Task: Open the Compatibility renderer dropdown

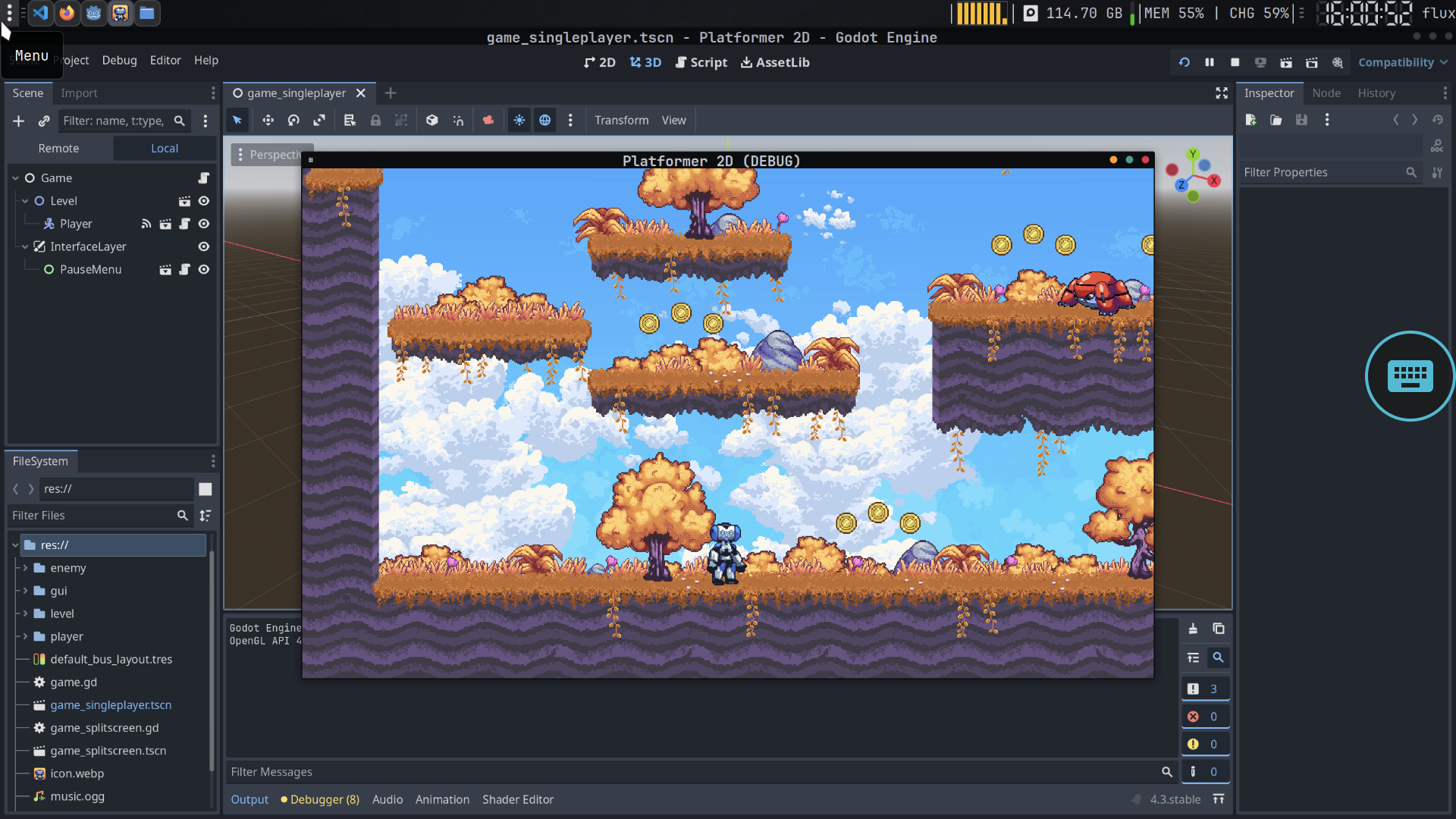Action: pos(1402,62)
